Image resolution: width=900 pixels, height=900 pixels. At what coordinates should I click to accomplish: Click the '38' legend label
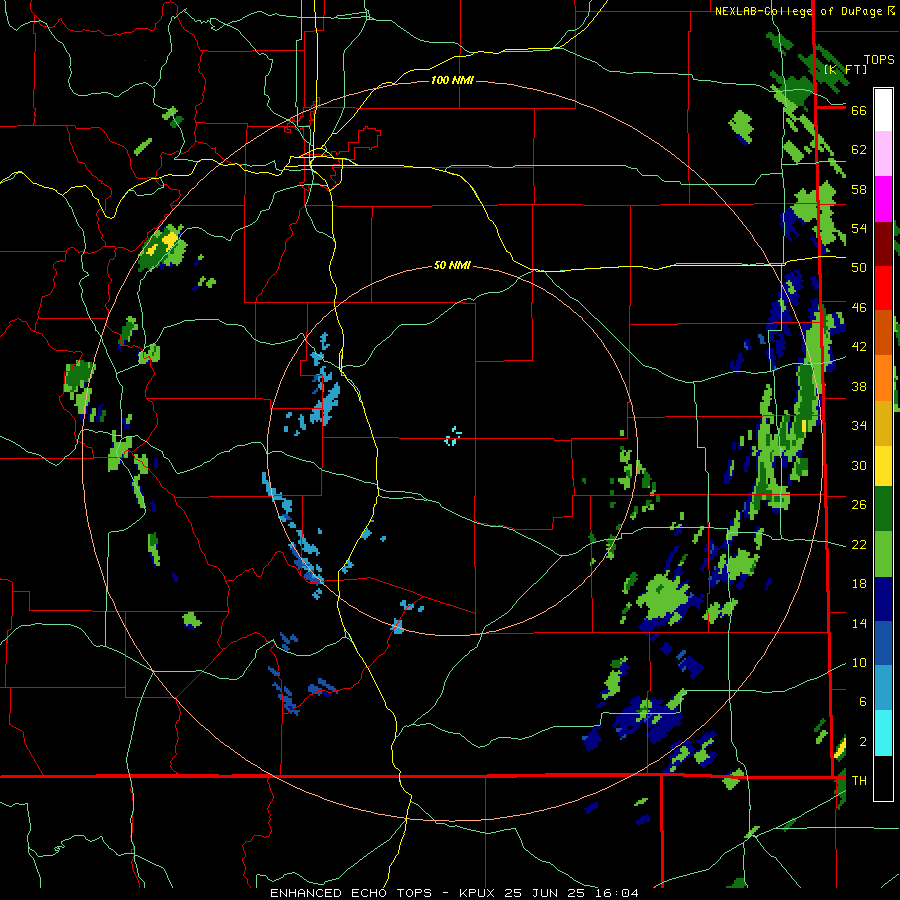click(859, 386)
